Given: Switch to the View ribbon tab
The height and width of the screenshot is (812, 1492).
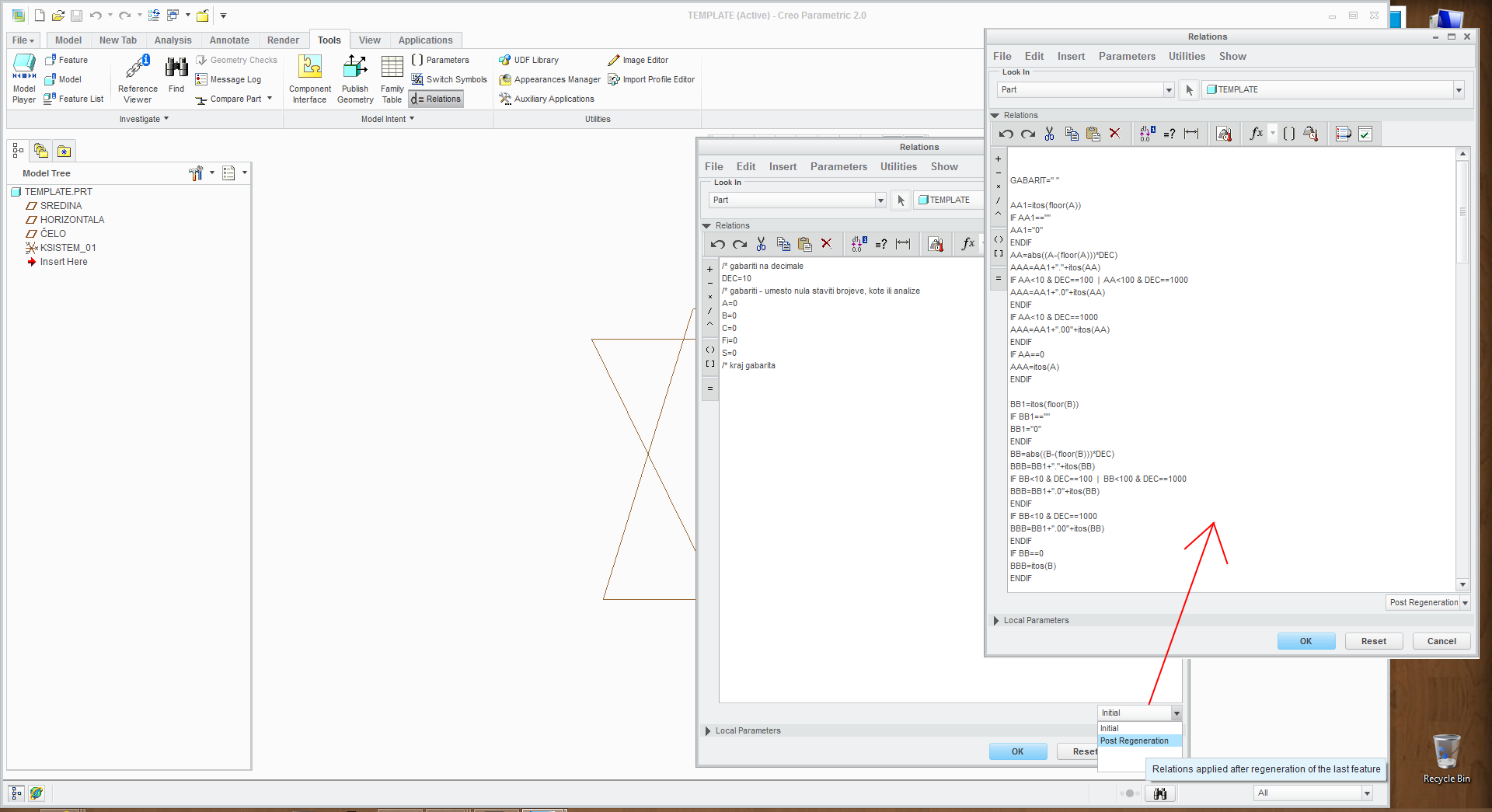Looking at the screenshot, I should 370,40.
